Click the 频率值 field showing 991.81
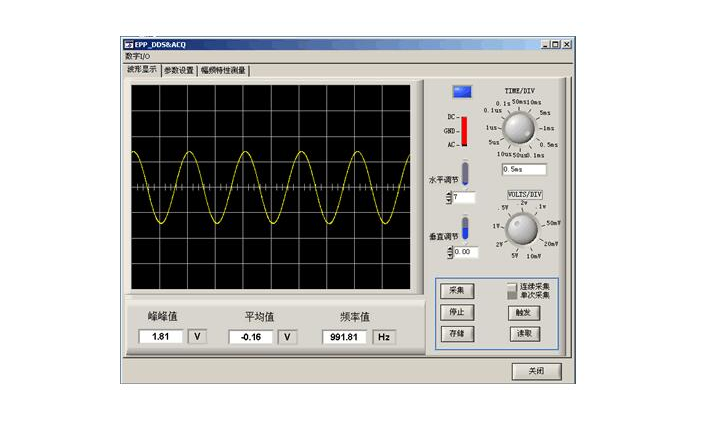The height and width of the screenshot is (426, 712). 344,337
